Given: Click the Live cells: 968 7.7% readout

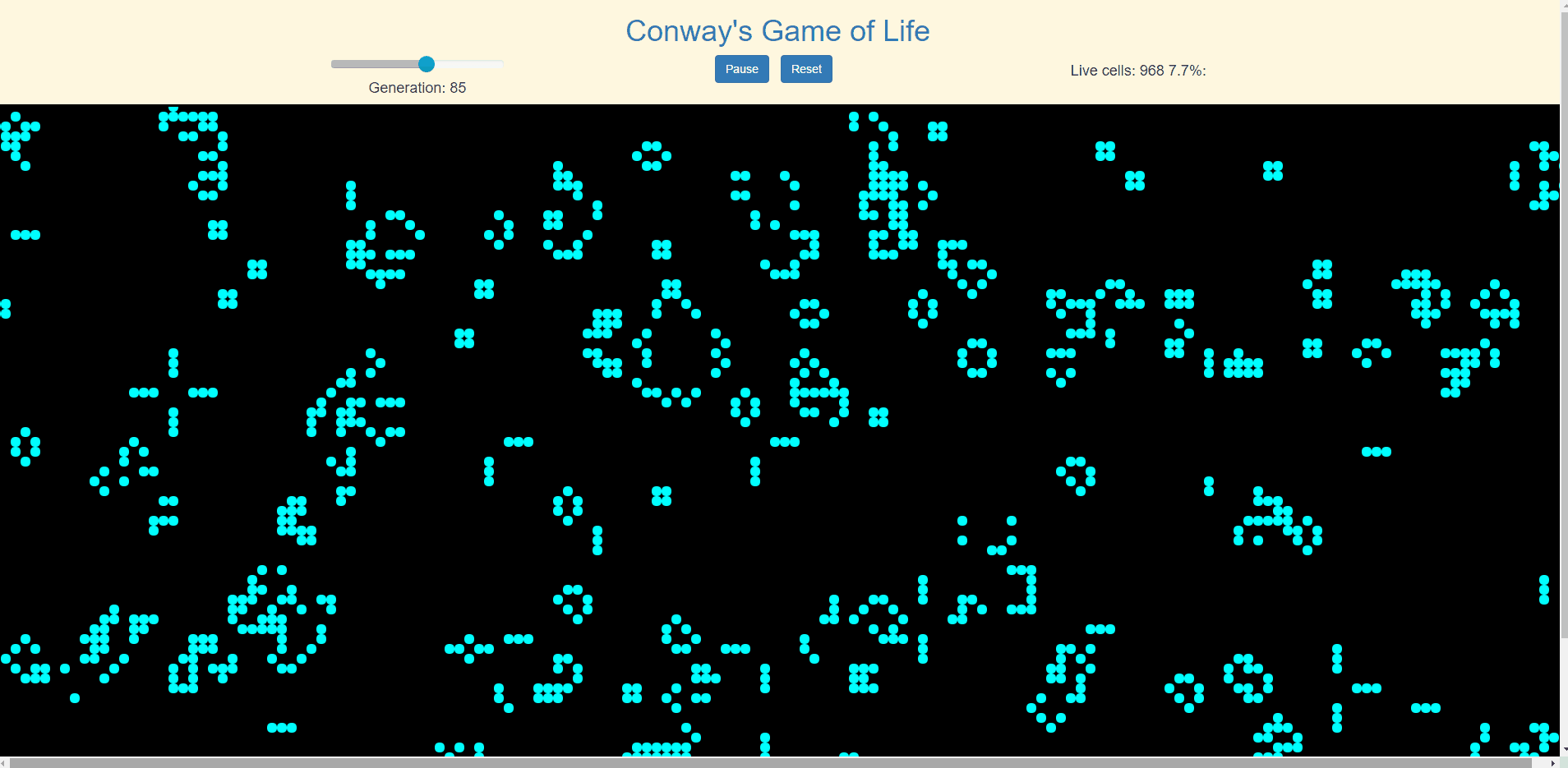Looking at the screenshot, I should coord(1138,71).
